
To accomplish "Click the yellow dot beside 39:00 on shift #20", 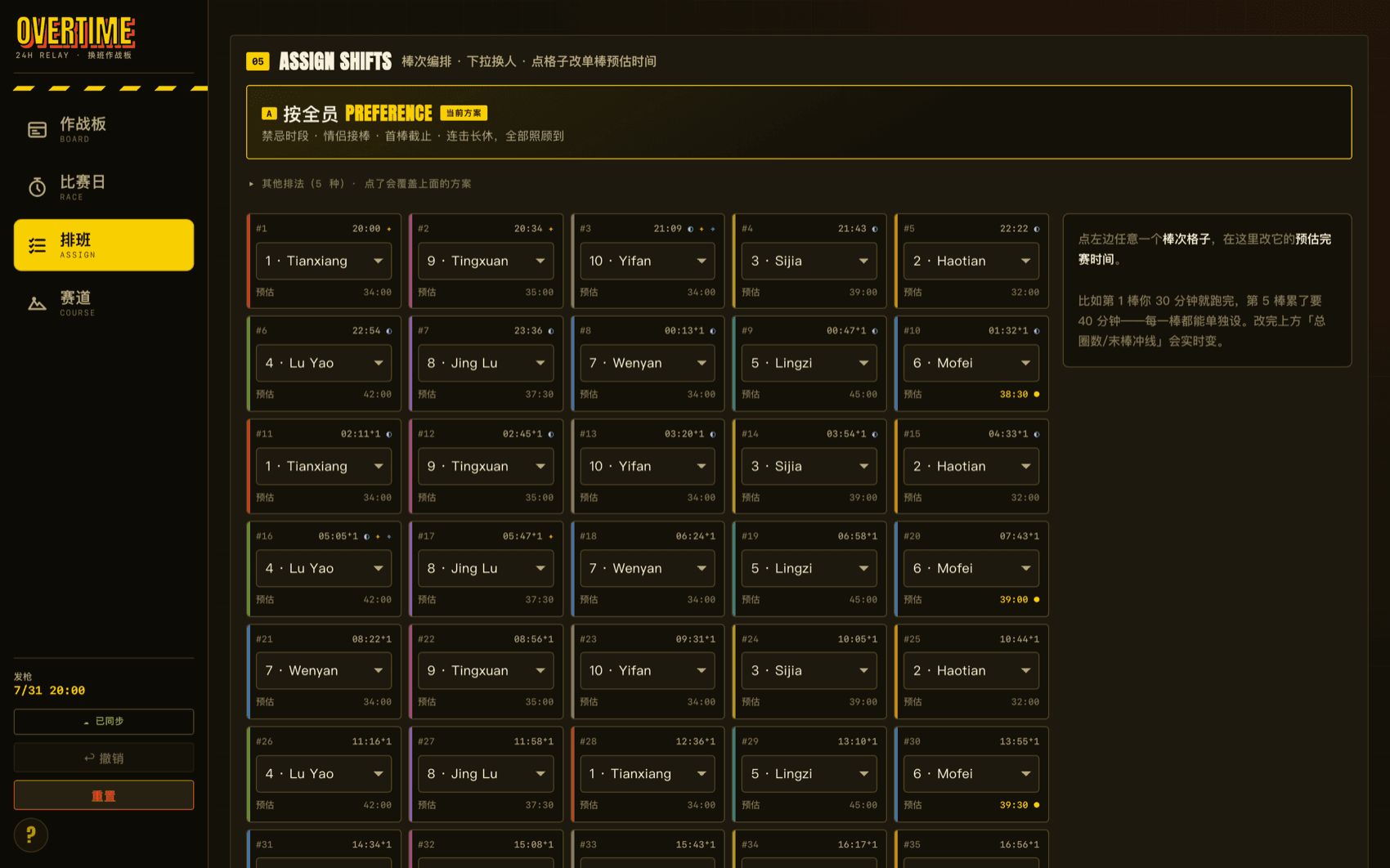I will point(1037,599).
